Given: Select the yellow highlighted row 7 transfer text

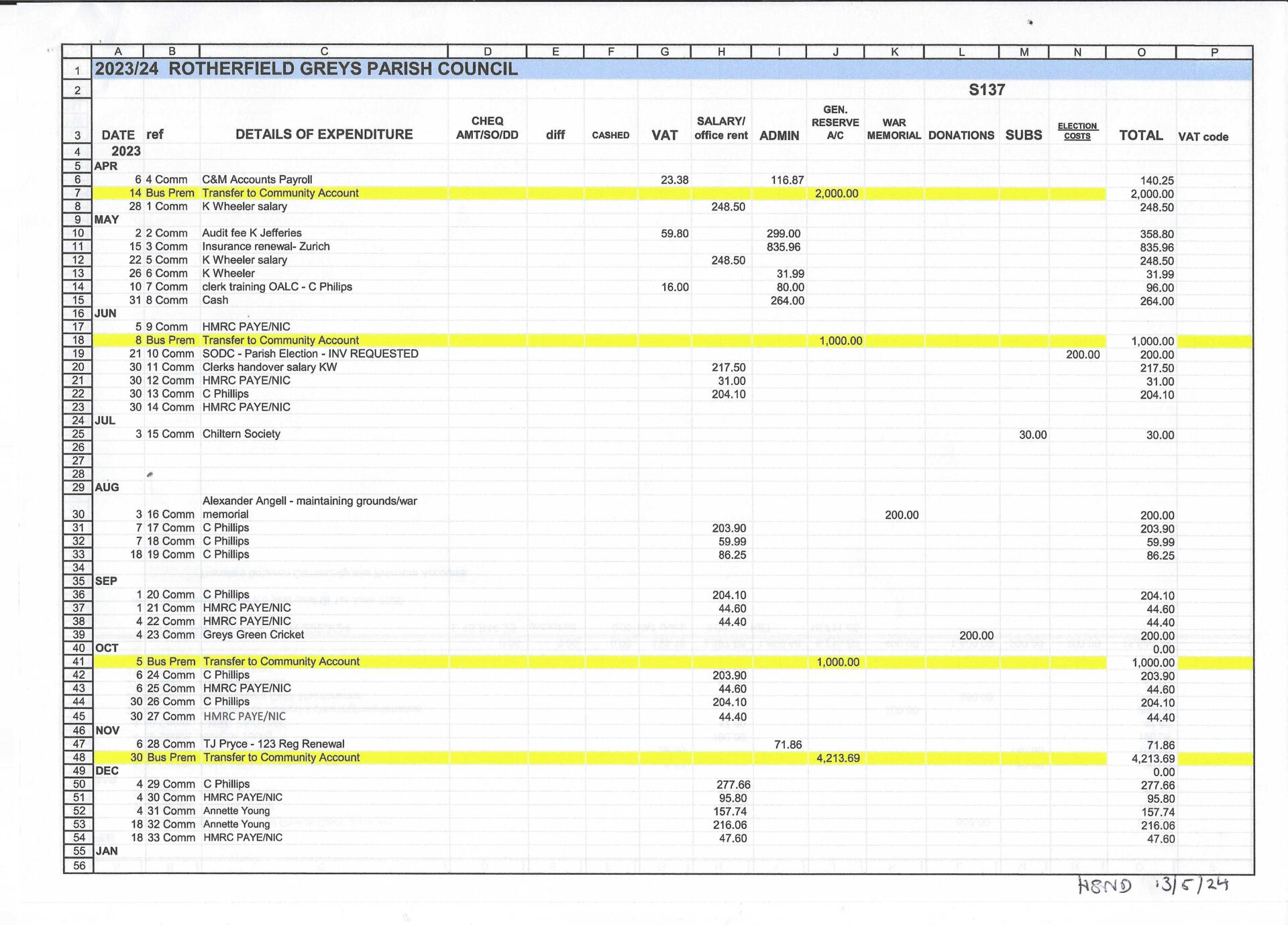Looking at the screenshot, I should click(280, 193).
